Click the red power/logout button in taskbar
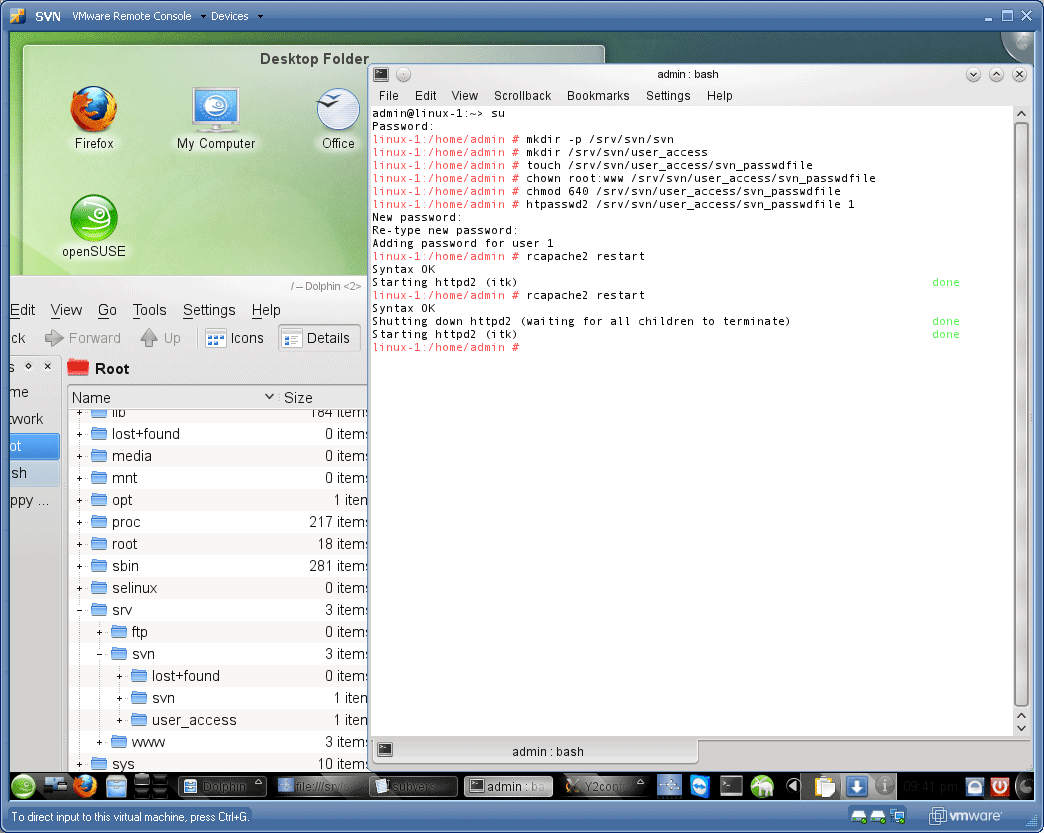This screenshot has height=833, width=1044. pos(999,787)
